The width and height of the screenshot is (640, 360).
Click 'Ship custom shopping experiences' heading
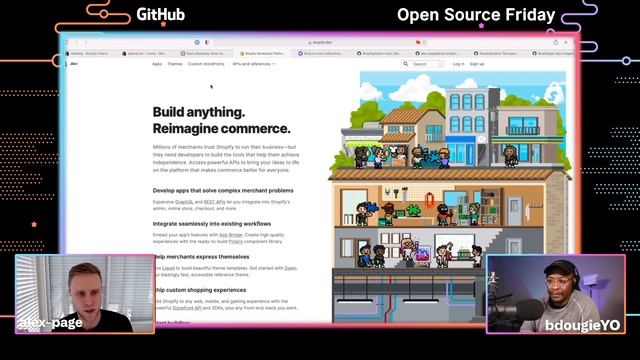coord(200,290)
